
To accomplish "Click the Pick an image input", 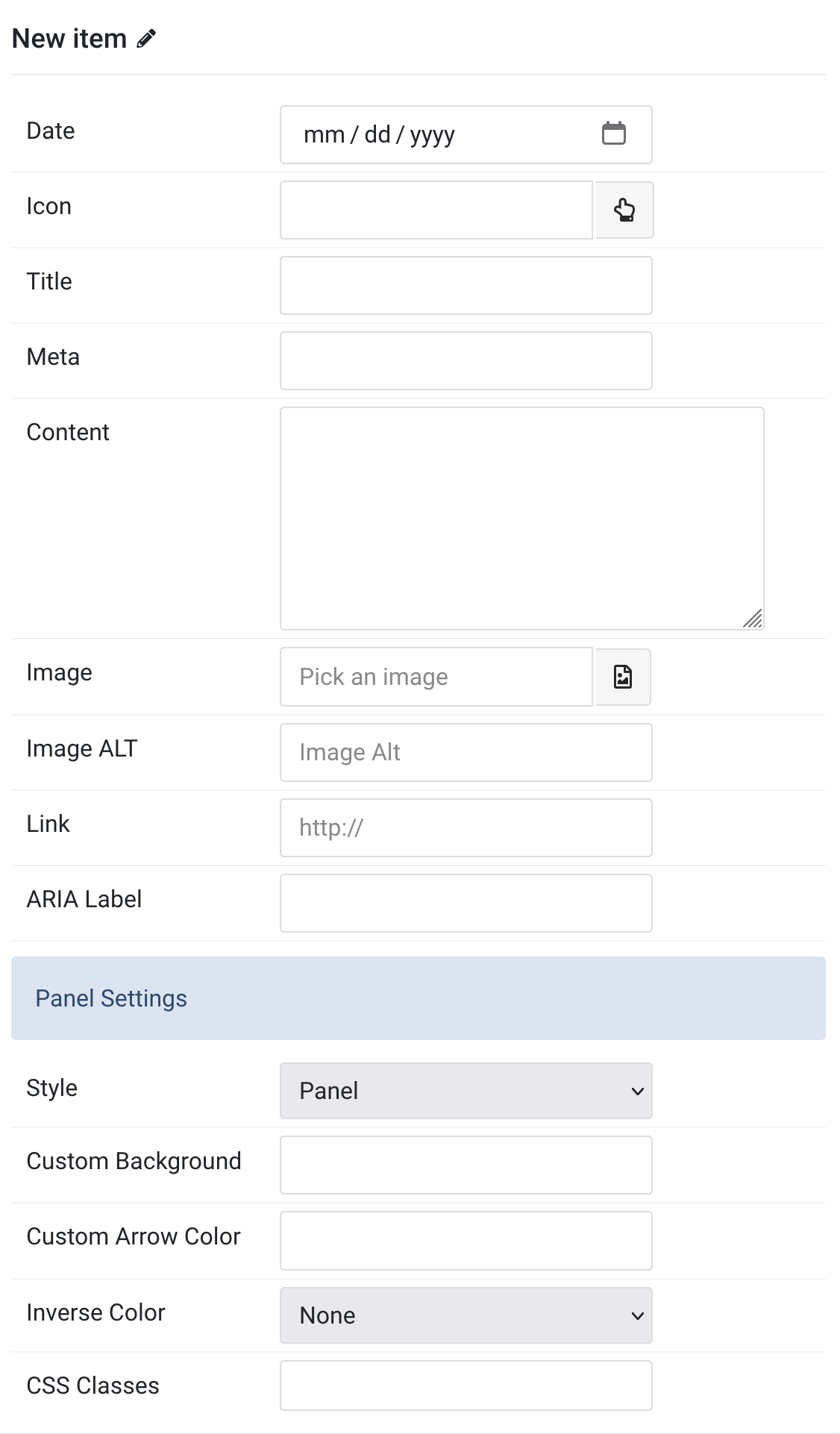I will tap(436, 677).
